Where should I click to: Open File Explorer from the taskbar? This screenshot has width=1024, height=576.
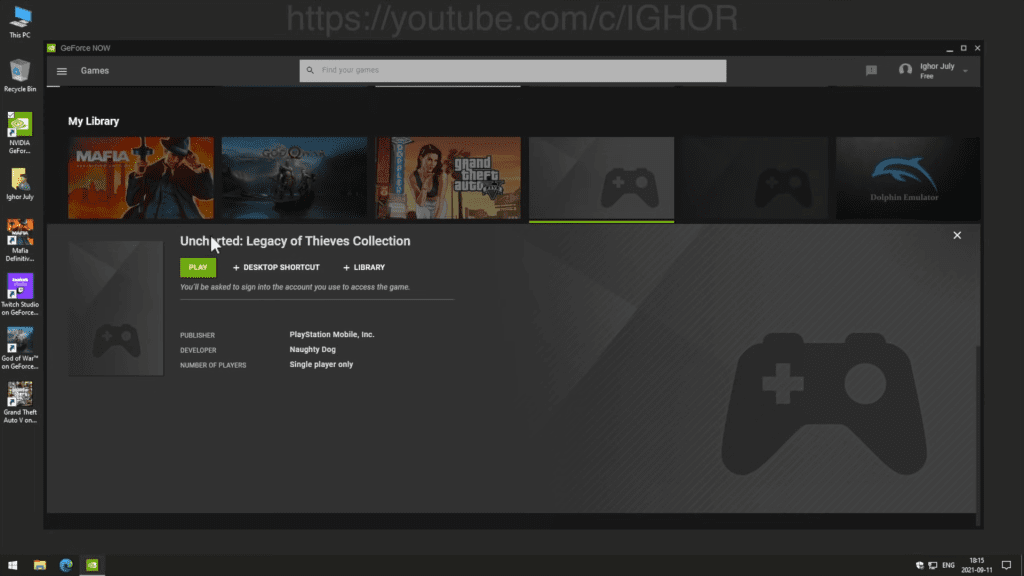point(40,565)
